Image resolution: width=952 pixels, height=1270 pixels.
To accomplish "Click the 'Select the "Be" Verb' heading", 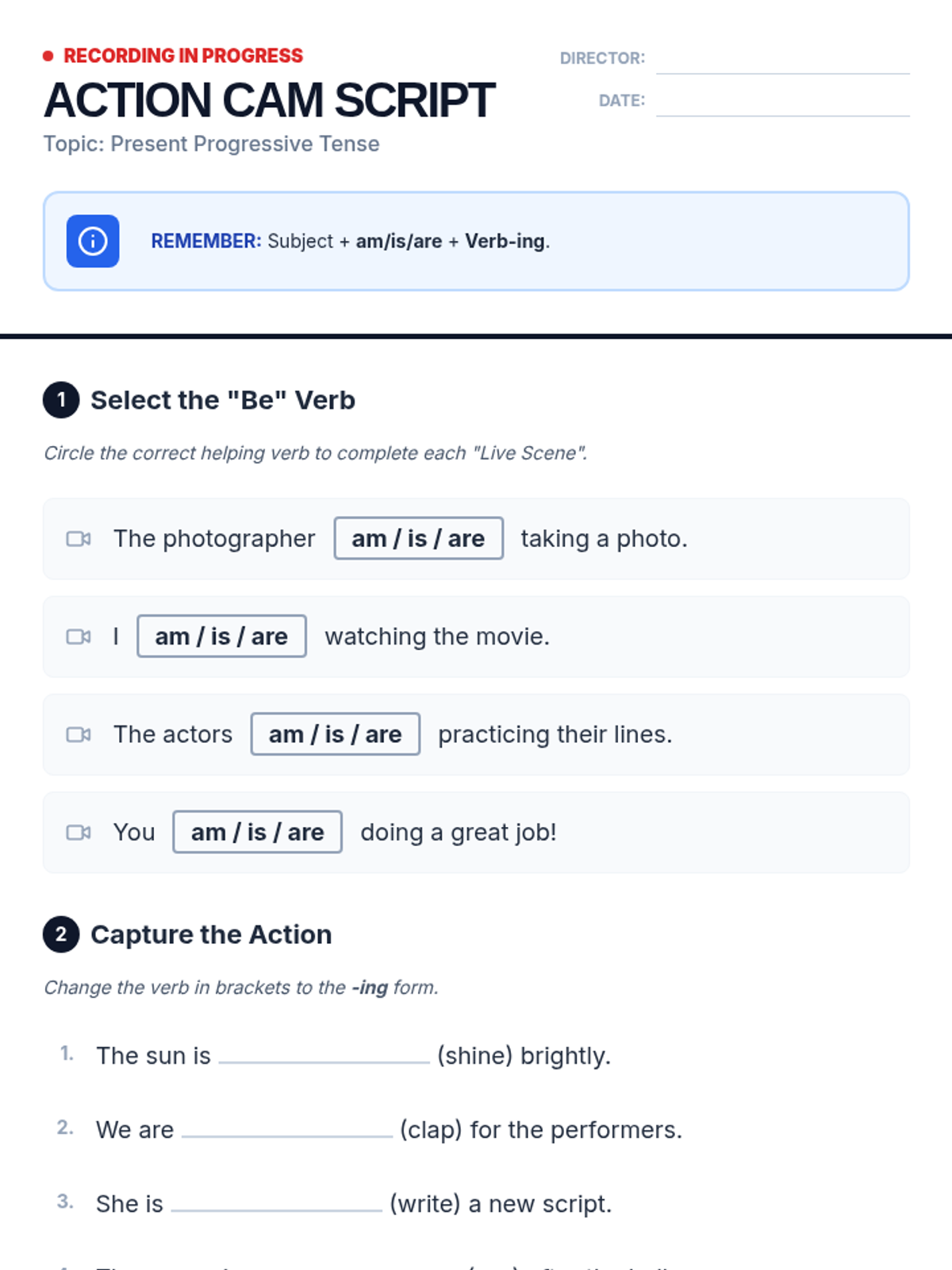I will pos(223,400).
